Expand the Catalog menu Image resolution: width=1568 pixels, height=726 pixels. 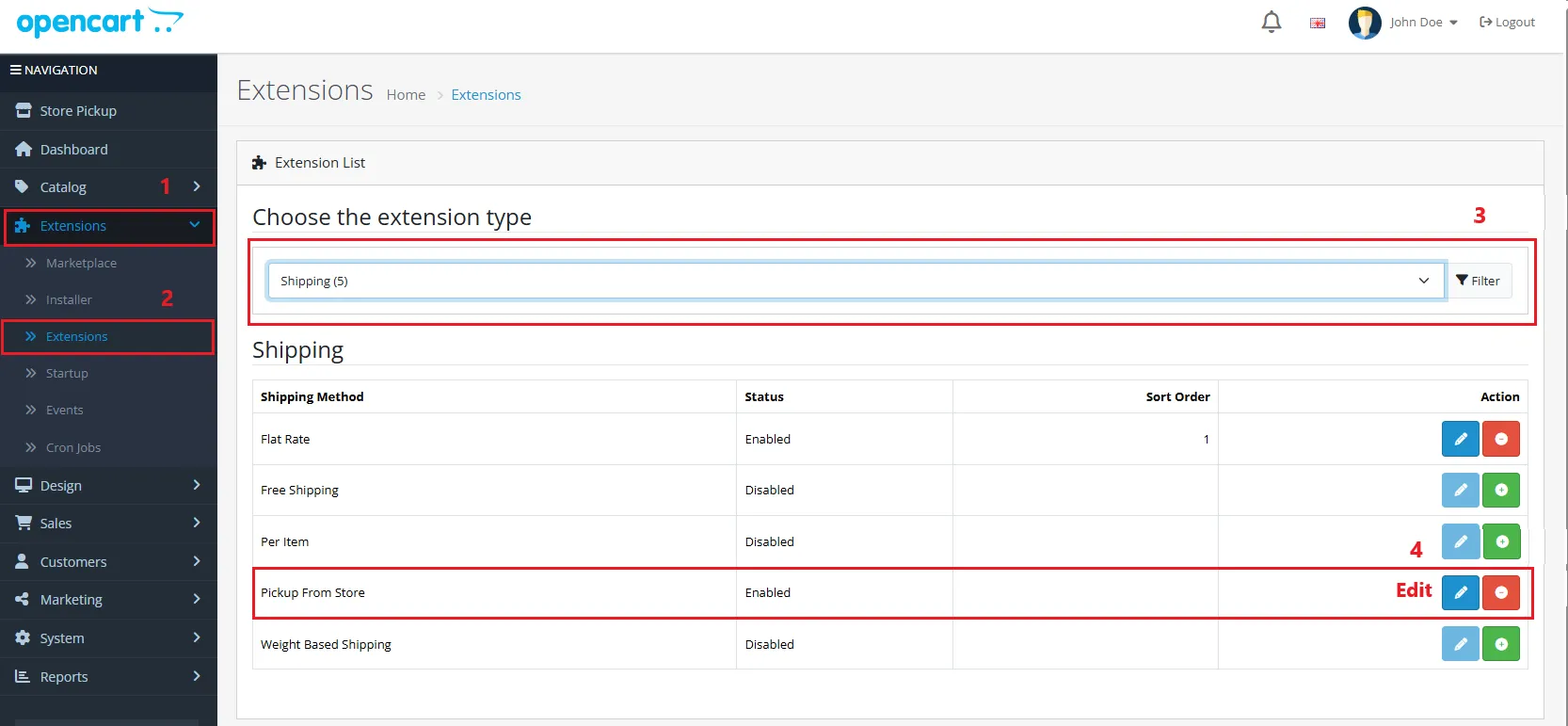108,187
